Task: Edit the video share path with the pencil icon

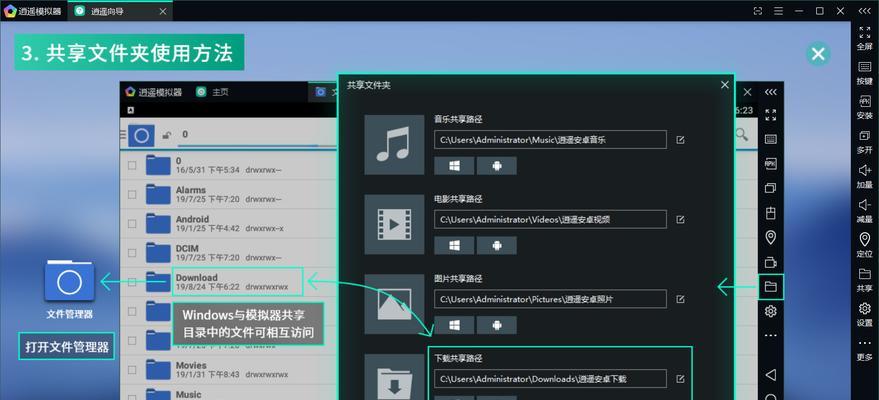Action: click(680, 220)
